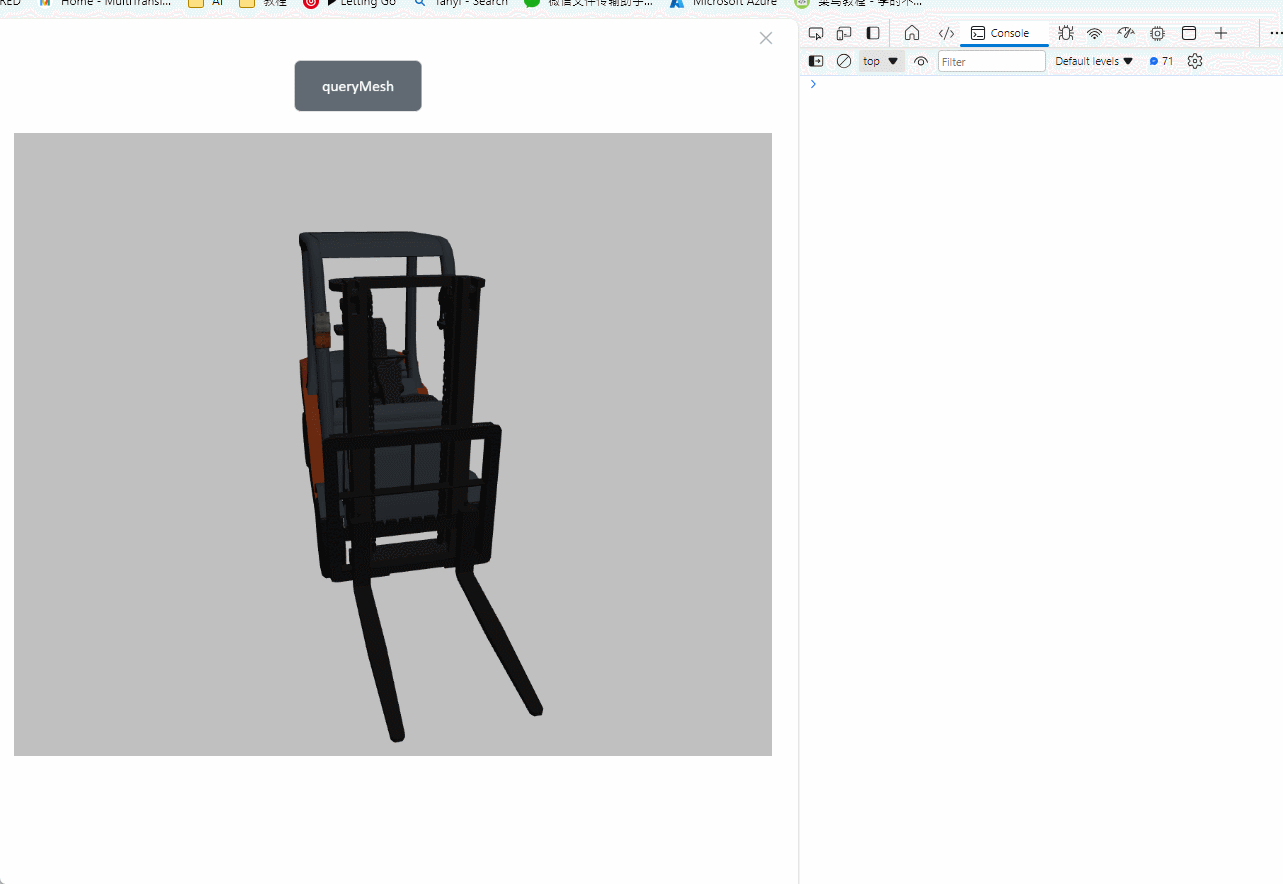Image resolution: width=1283 pixels, height=884 pixels.
Task: Open the Application window icon panel
Action: coord(1189,33)
